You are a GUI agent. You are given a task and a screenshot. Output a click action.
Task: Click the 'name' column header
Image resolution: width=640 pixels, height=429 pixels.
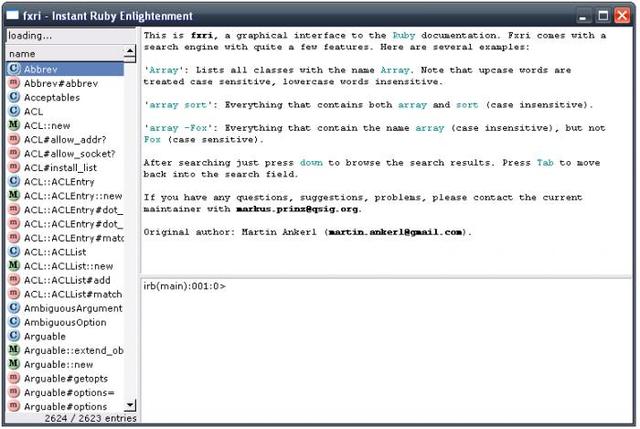point(64,53)
